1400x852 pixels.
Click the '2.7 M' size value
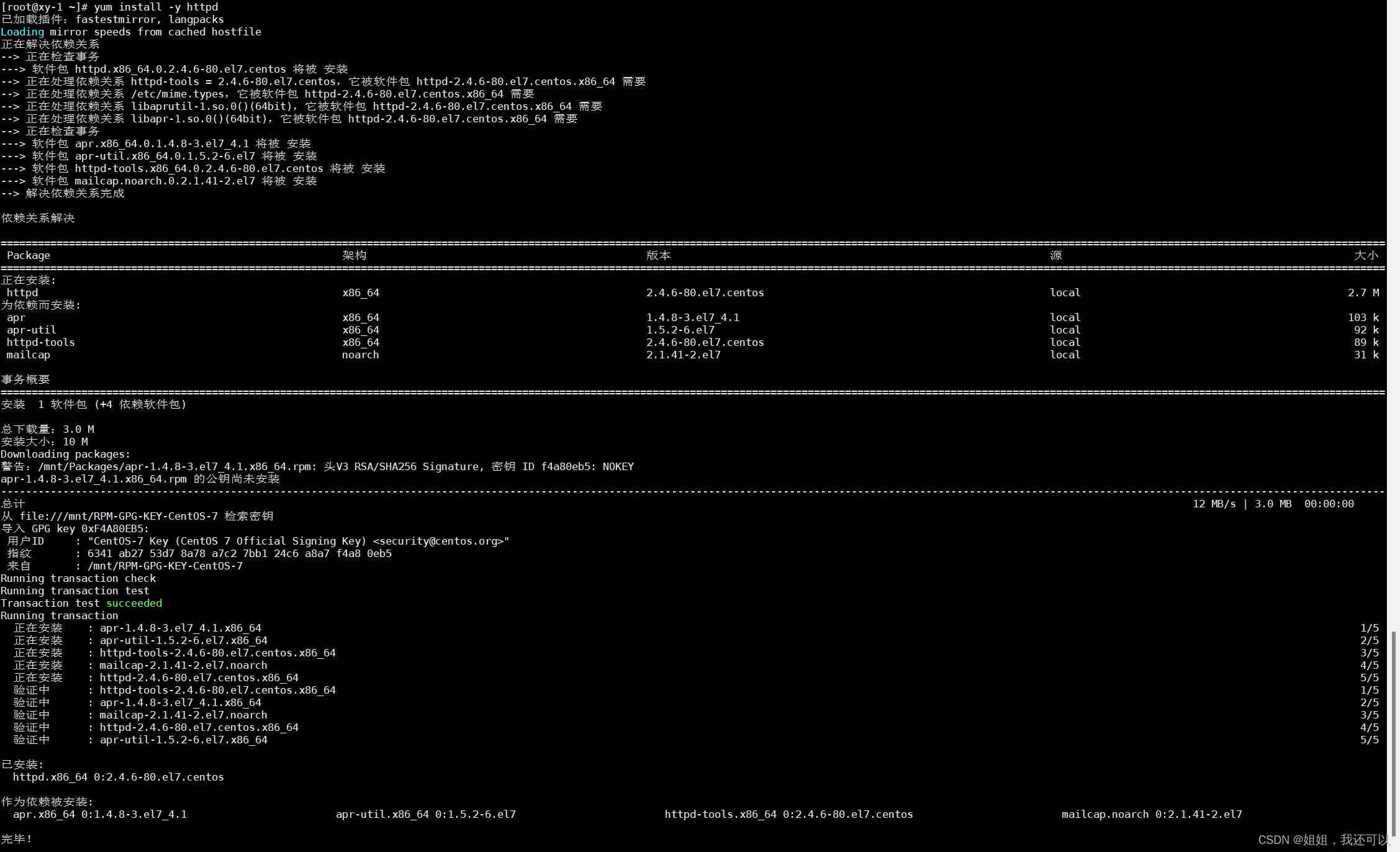[x=1363, y=292]
